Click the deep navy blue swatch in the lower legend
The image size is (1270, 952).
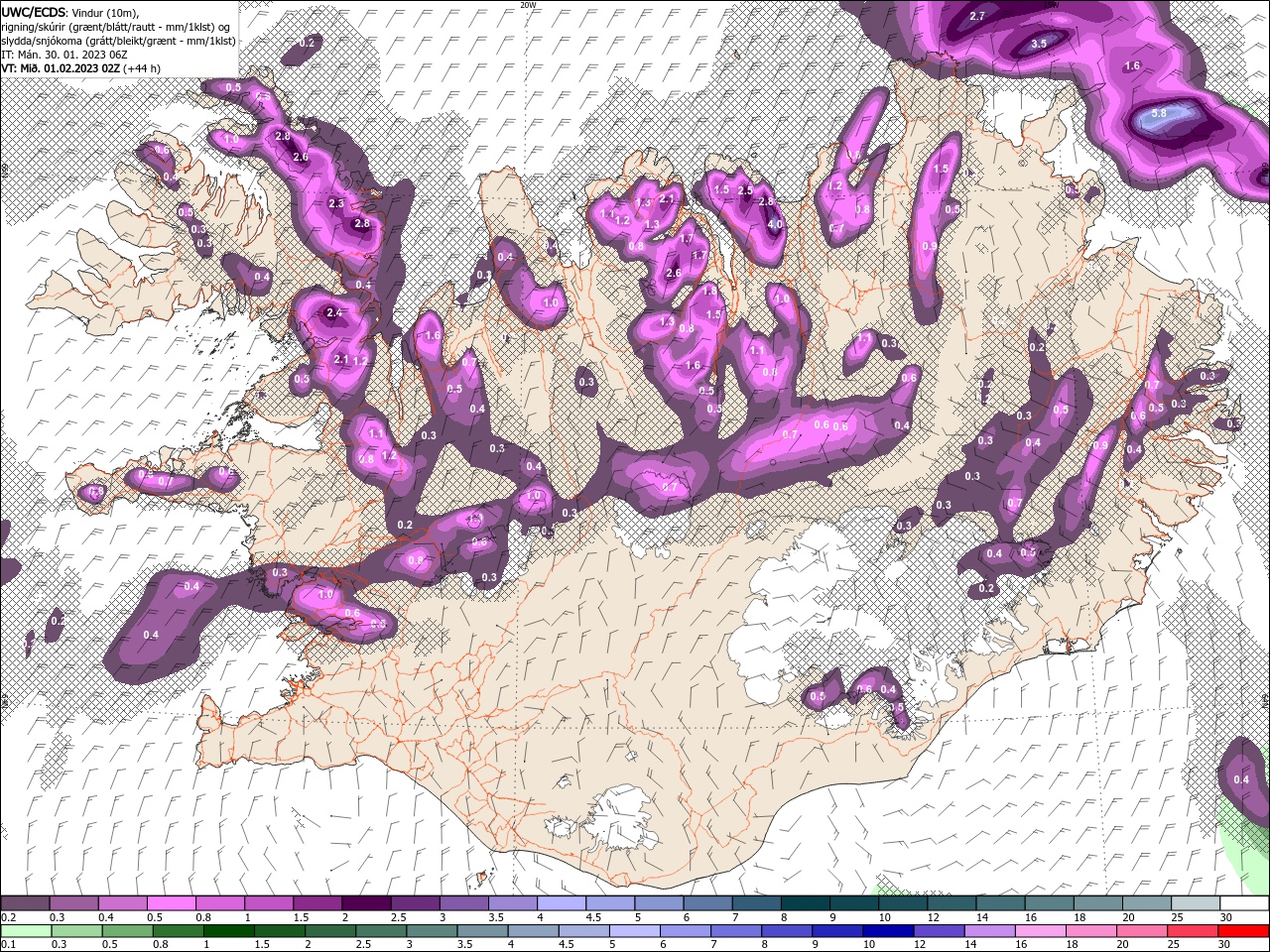click(889, 932)
